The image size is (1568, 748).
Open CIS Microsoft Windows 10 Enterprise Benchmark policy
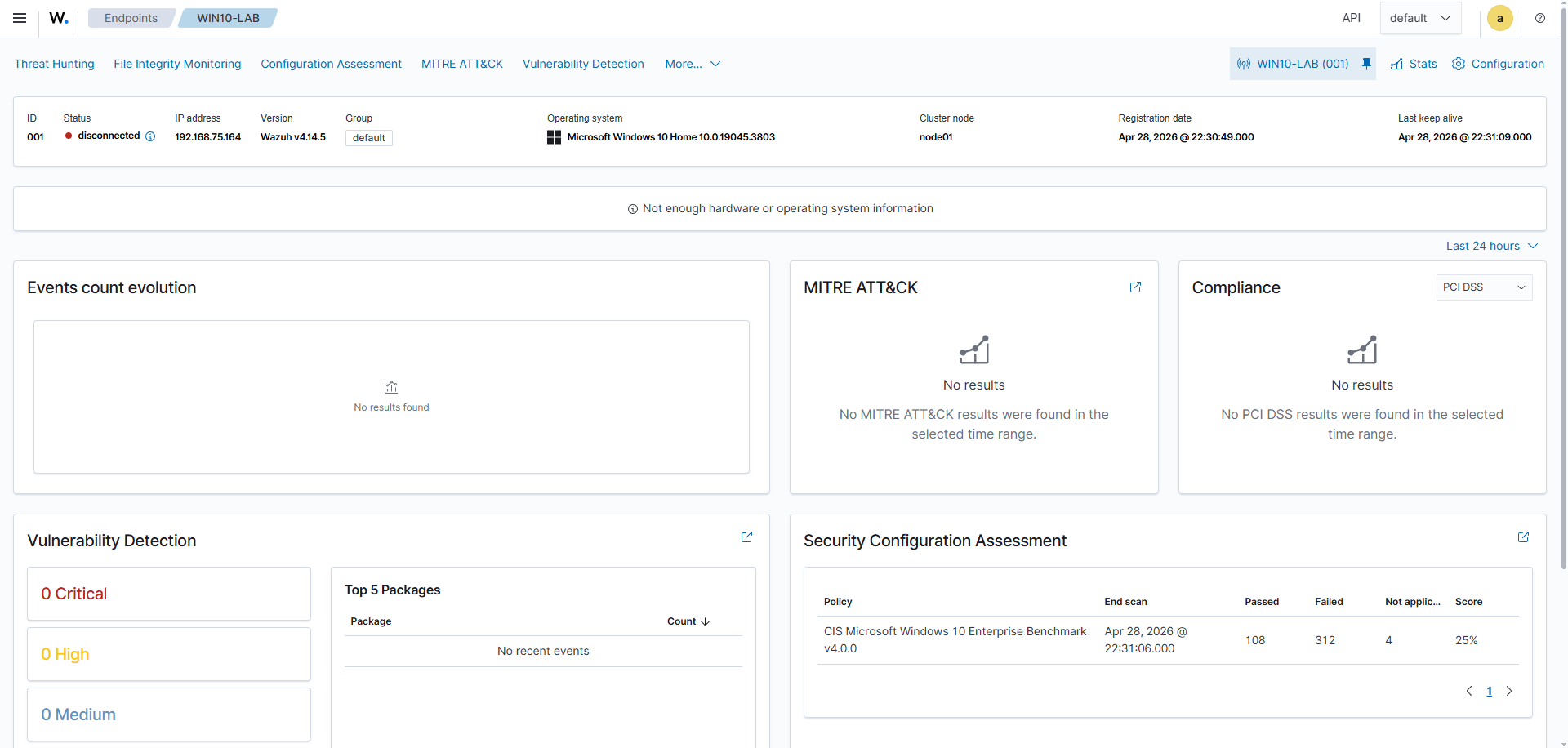point(955,640)
